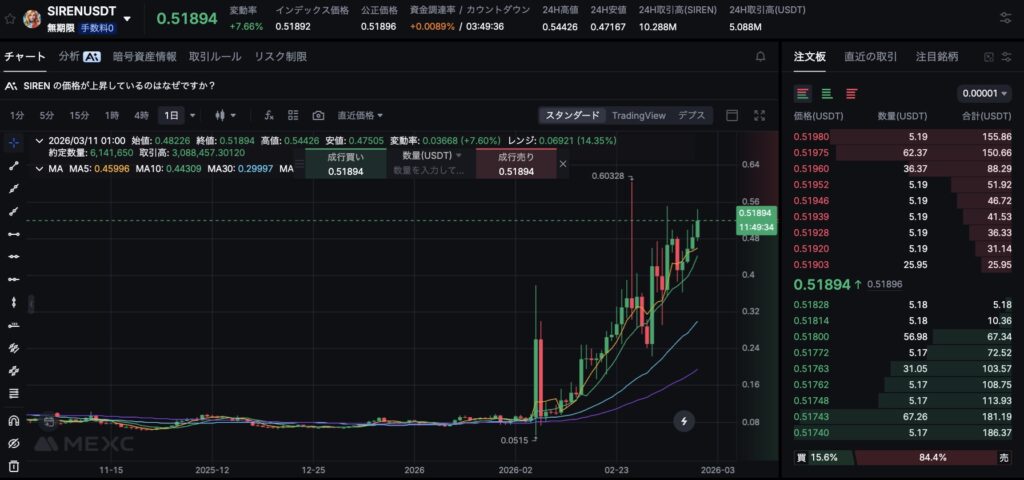Open the 0.00001 price precision dropdown
The width and height of the screenshot is (1024, 480).
[x=985, y=93]
